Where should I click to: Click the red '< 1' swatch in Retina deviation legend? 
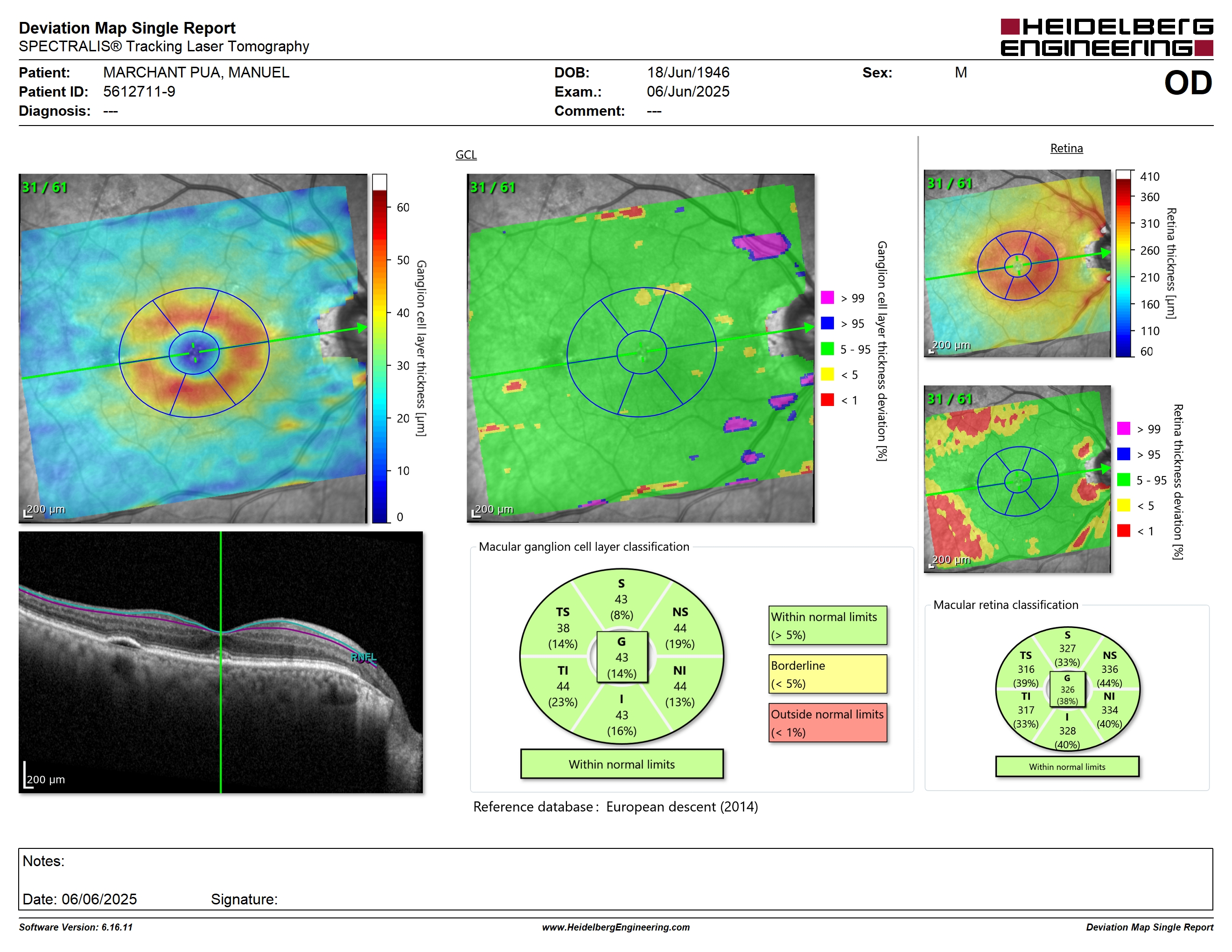(1123, 531)
